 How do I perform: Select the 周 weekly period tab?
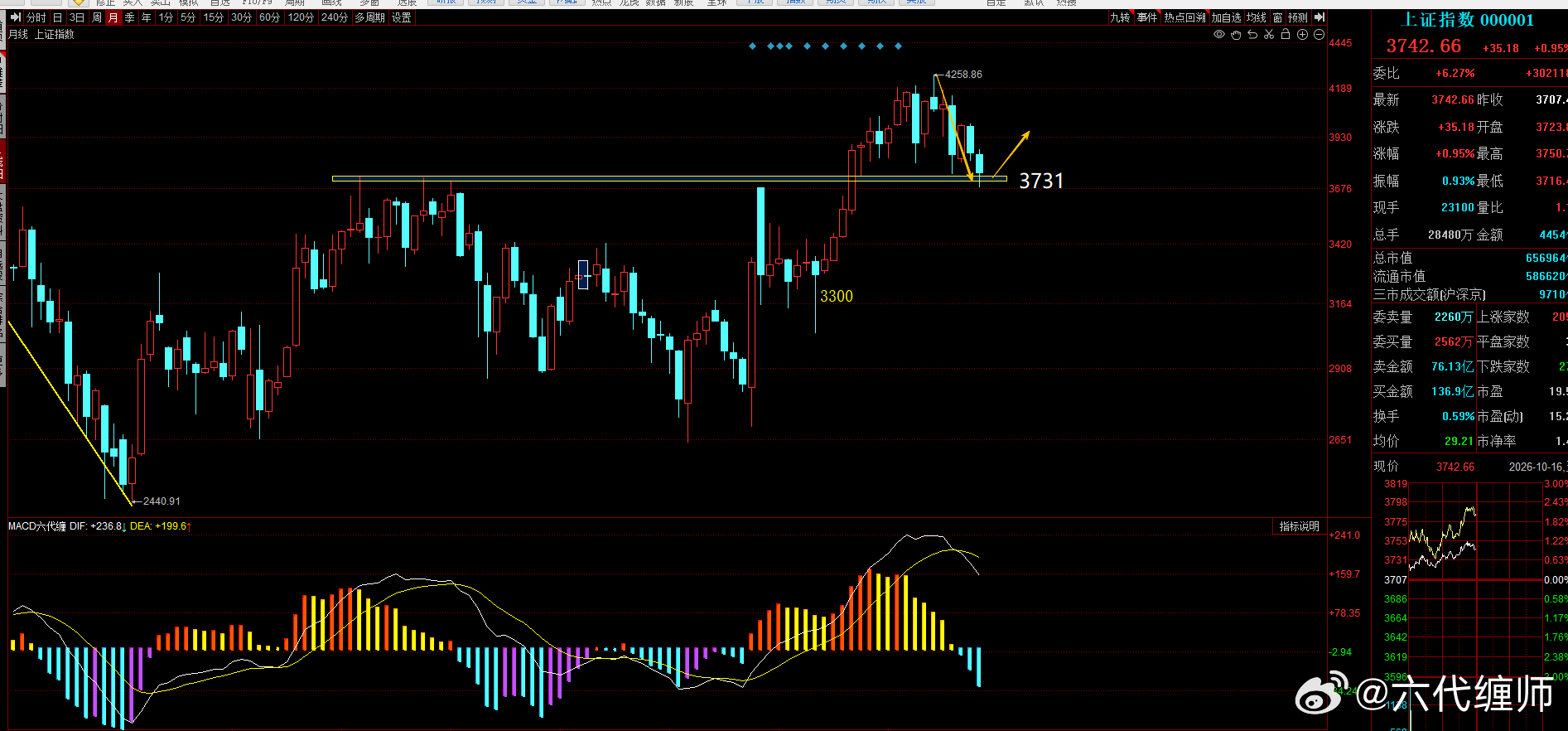point(97,17)
